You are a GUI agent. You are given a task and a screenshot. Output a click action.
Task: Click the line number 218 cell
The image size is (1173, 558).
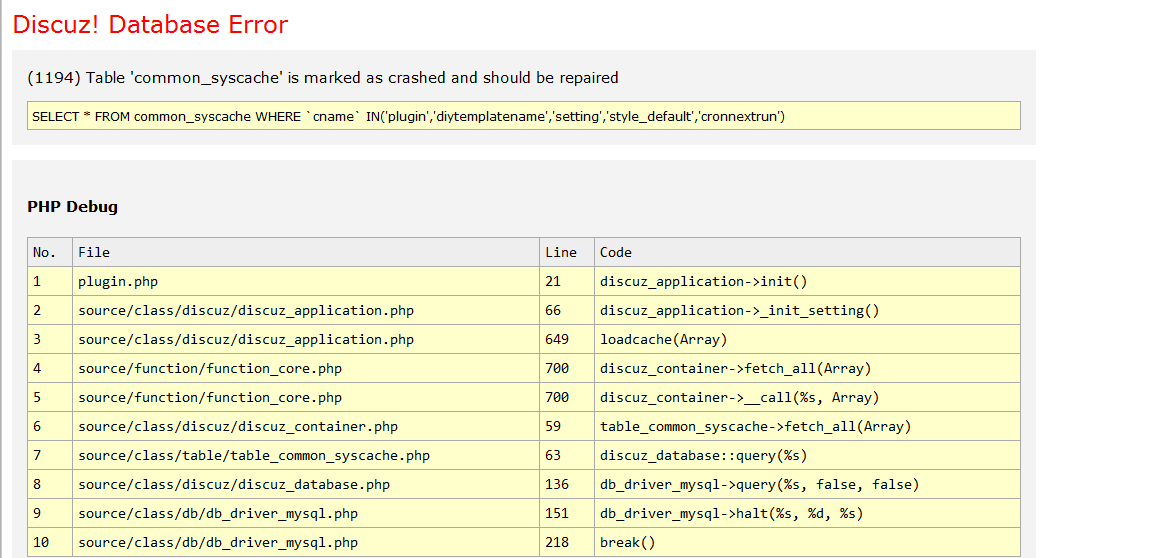567,543
